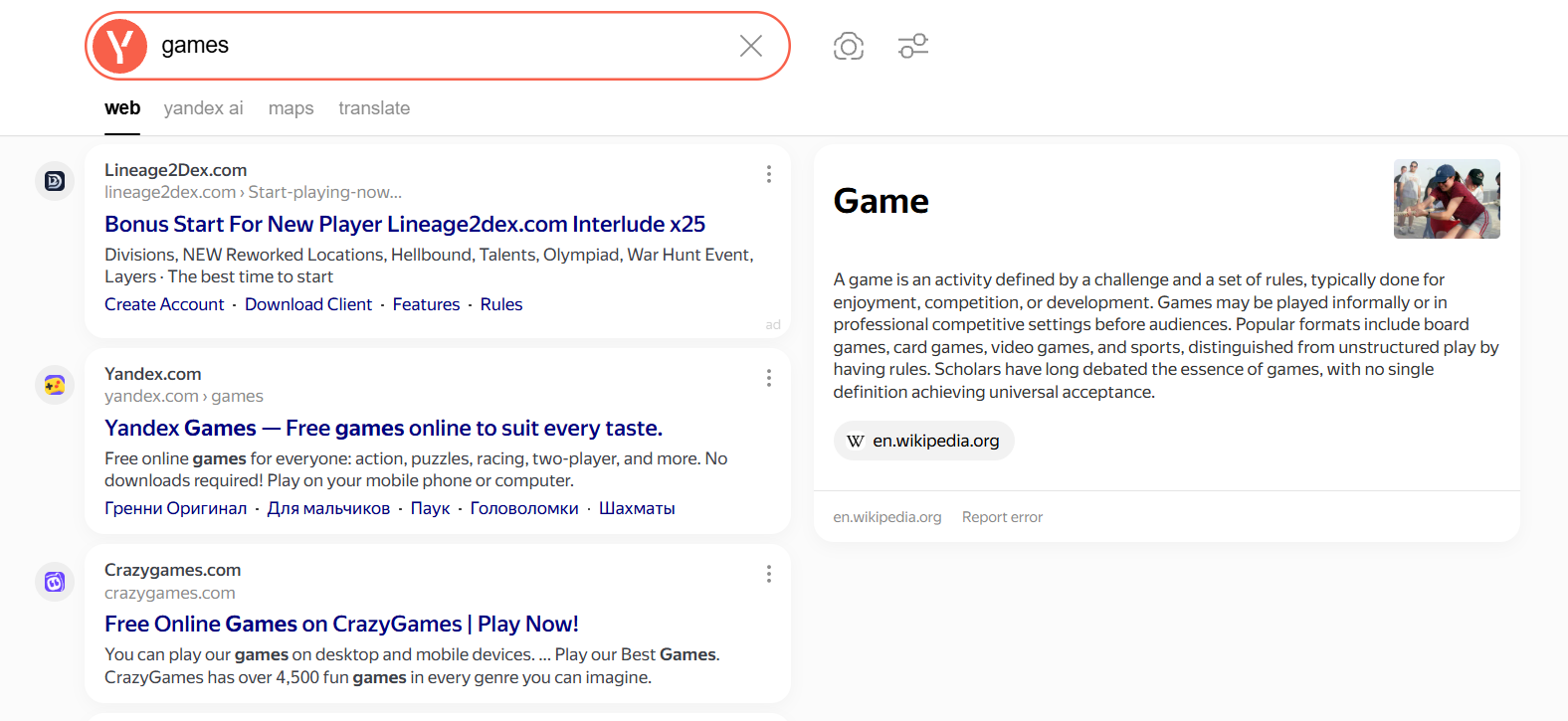Open the 'Головоломки' sitelink

click(524, 508)
